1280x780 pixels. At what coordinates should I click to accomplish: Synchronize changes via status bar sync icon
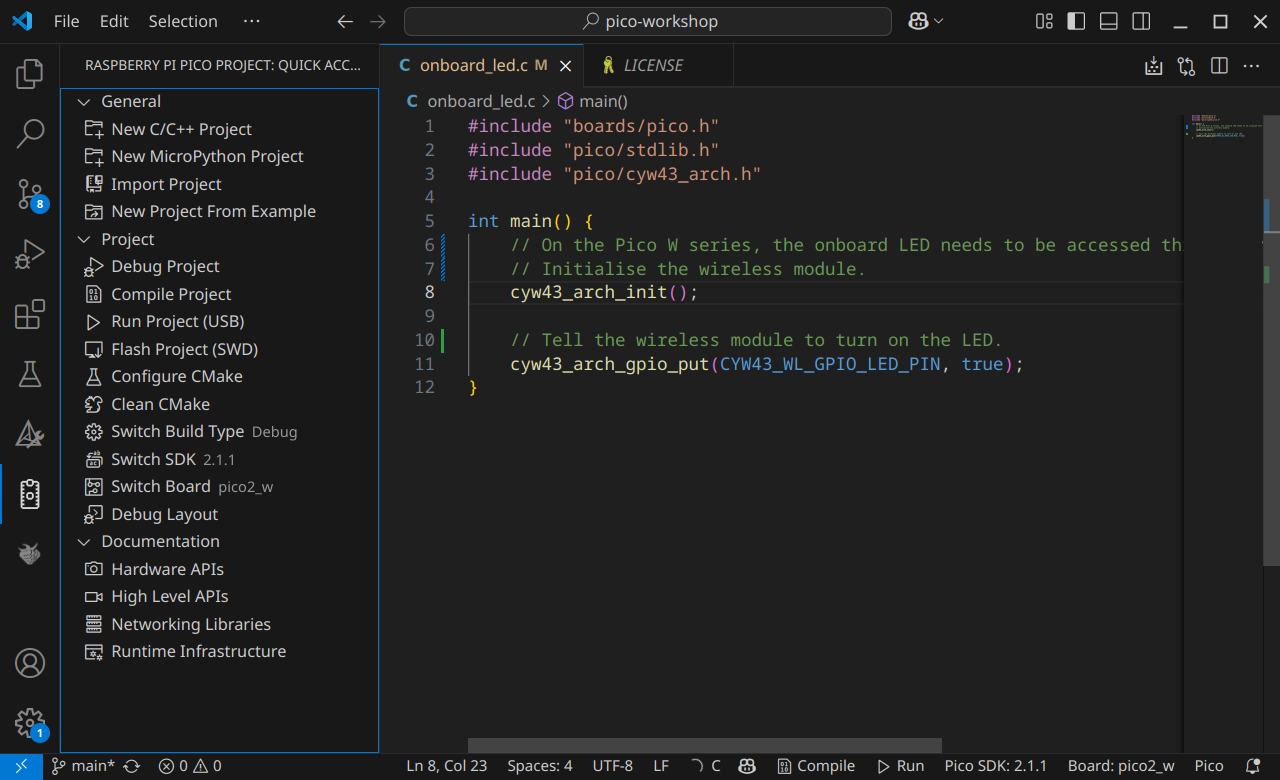pos(131,766)
